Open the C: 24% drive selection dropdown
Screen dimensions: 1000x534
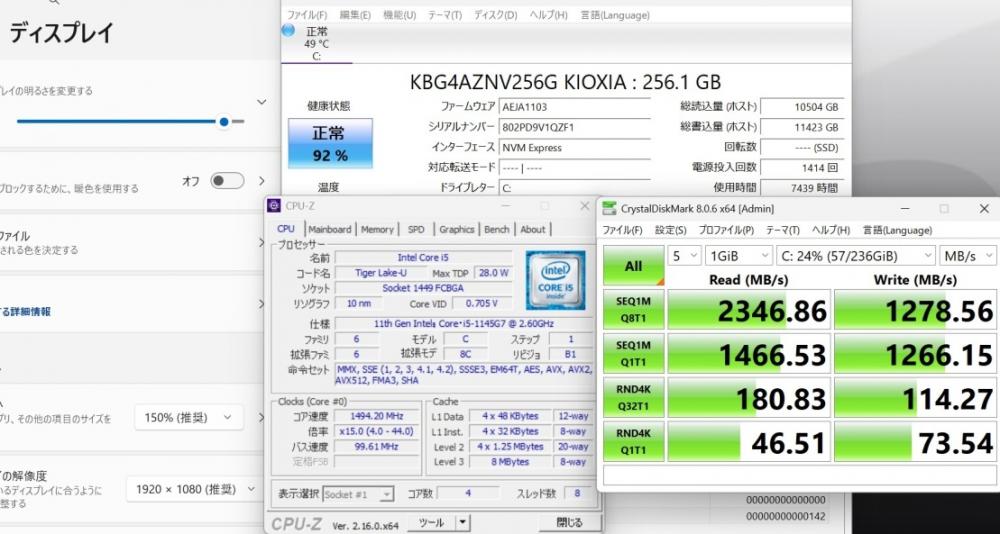[856, 256]
